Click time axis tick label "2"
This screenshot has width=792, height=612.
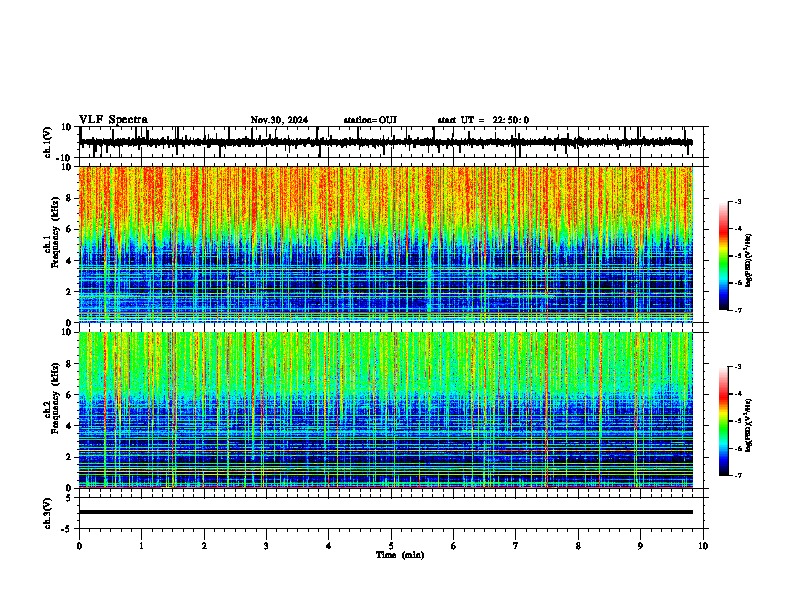204,546
